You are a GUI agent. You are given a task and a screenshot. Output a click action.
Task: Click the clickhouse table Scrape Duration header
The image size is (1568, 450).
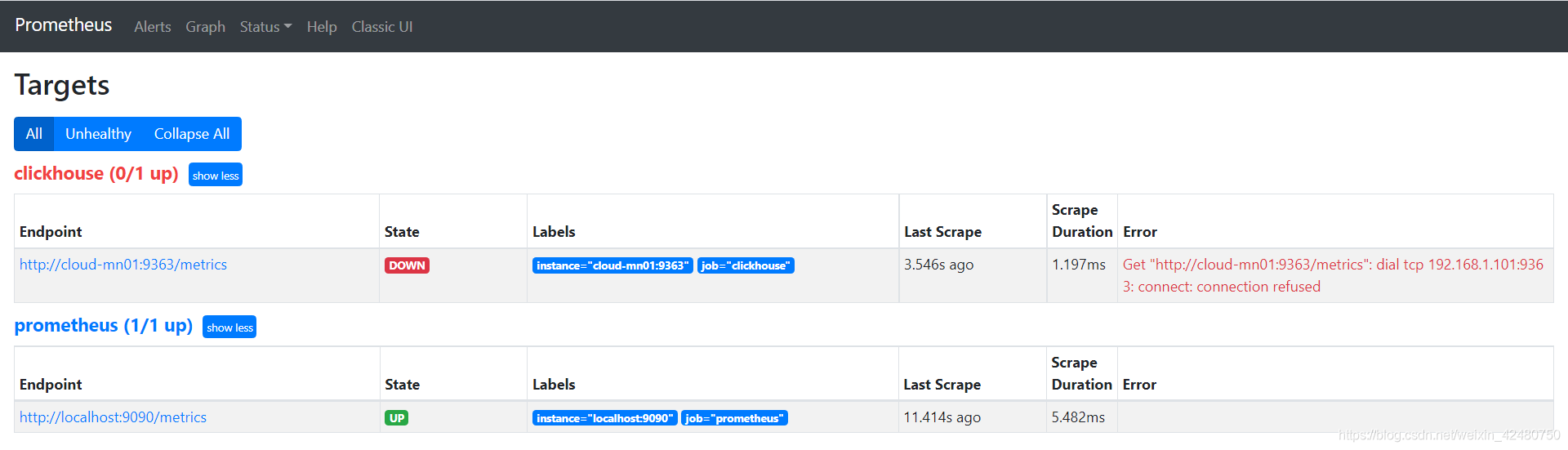[1082, 221]
